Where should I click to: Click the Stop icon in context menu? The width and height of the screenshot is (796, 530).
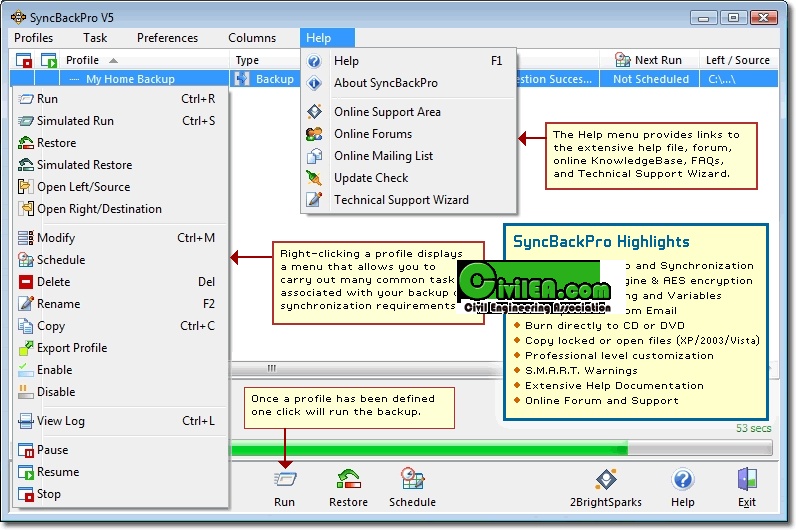[x=26, y=494]
